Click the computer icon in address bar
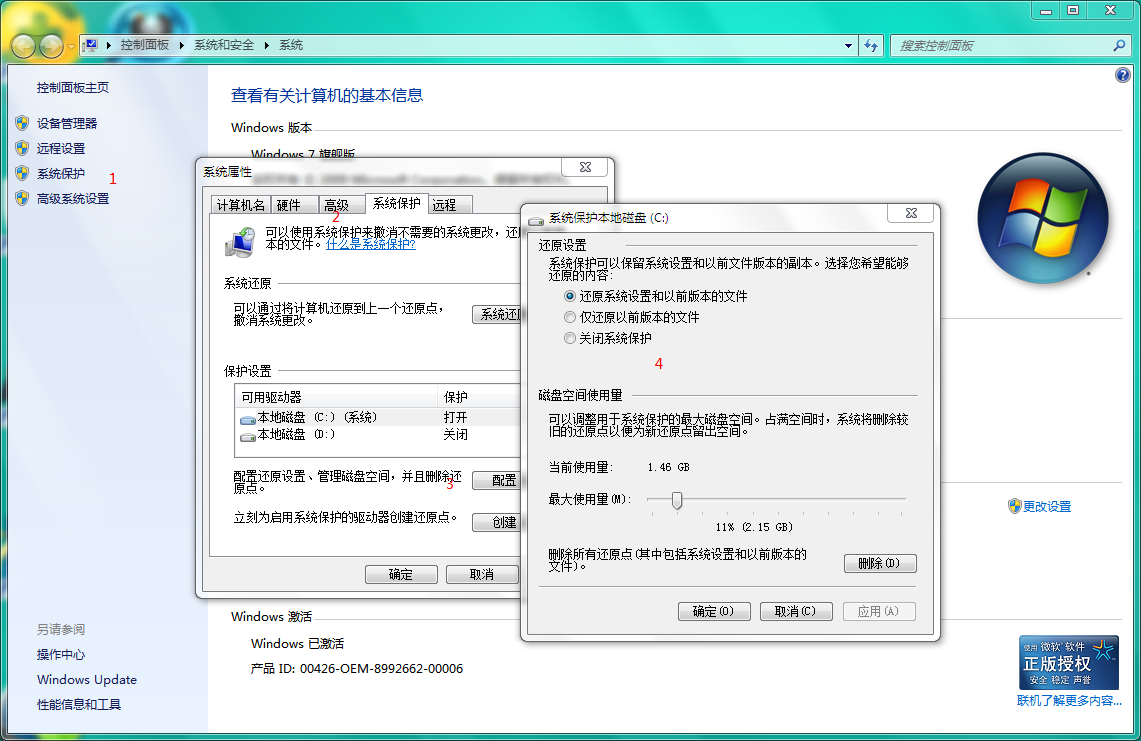This screenshot has height=741, width=1141. (91, 45)
